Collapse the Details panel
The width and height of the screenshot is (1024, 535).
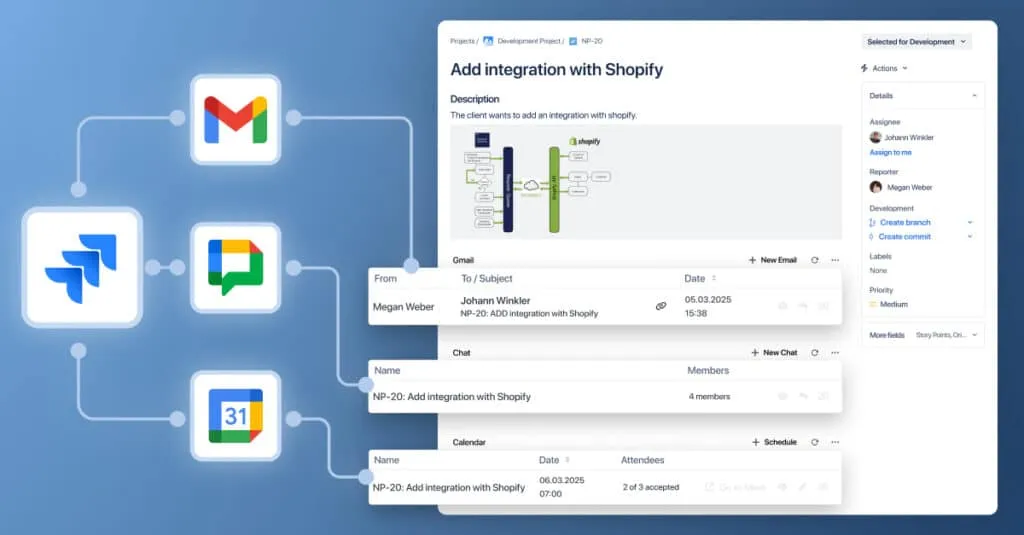click(x=974, y=96)
